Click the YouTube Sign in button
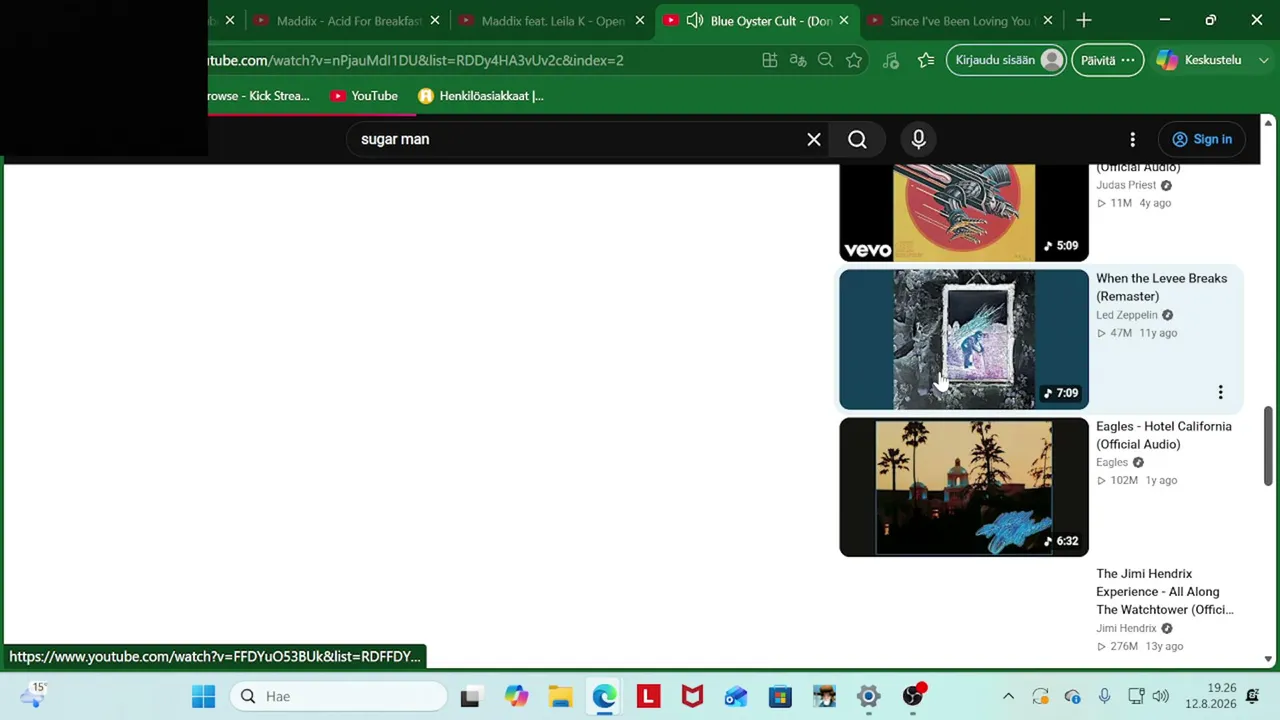 tap(1202, 139)
